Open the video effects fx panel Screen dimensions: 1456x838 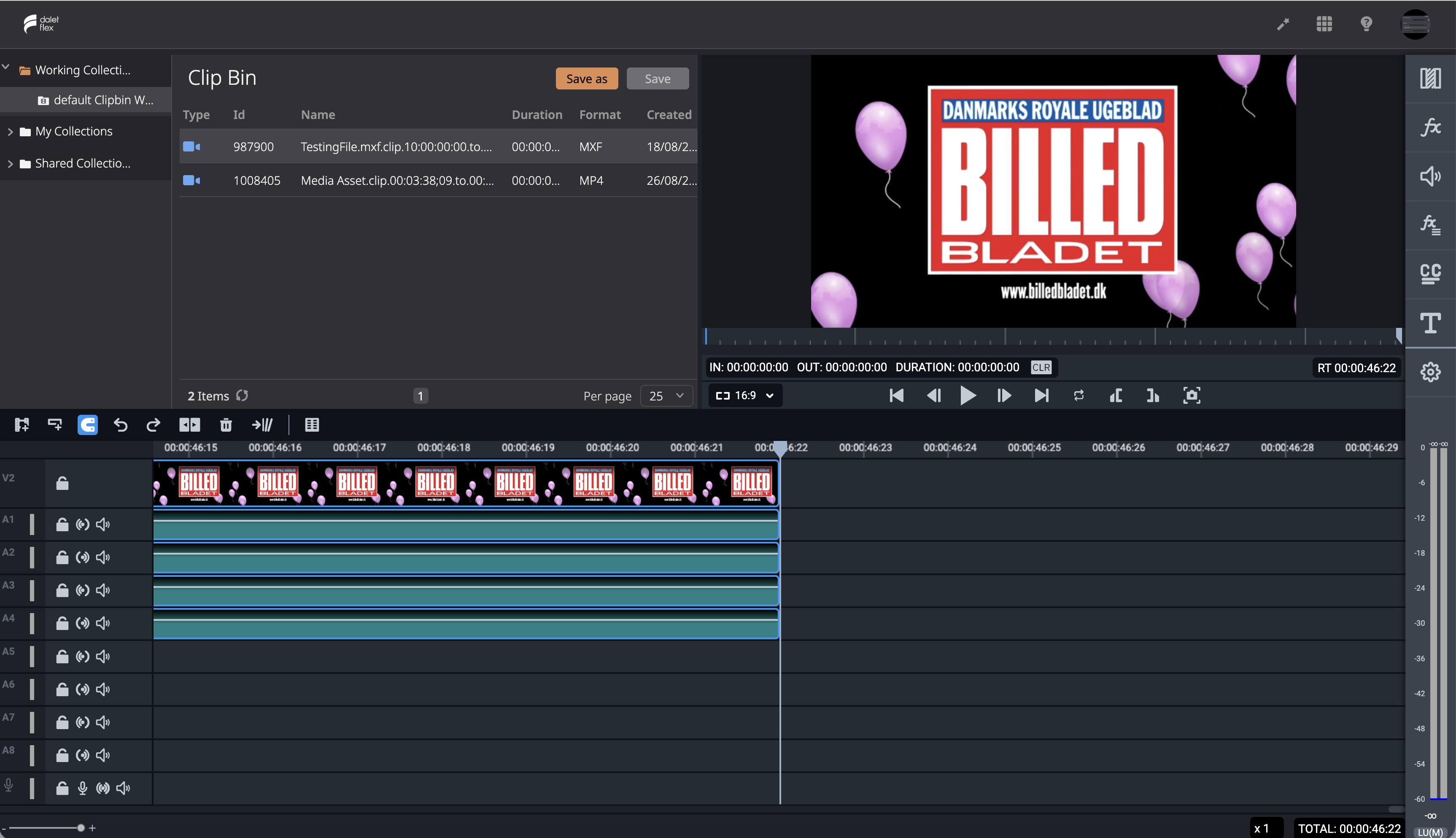click(x=1430, y=127)
